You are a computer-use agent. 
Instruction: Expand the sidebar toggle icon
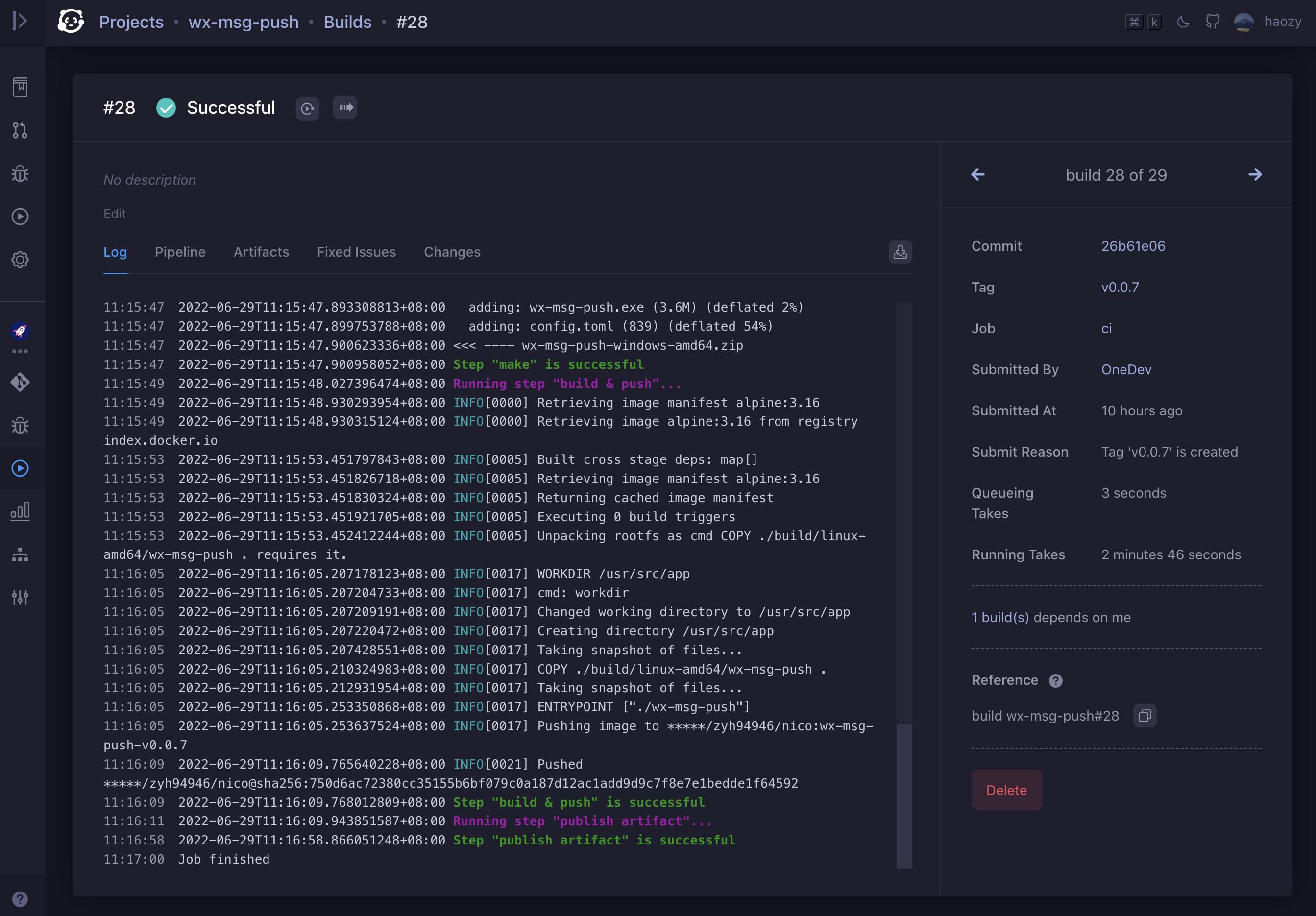coord(20,21)
